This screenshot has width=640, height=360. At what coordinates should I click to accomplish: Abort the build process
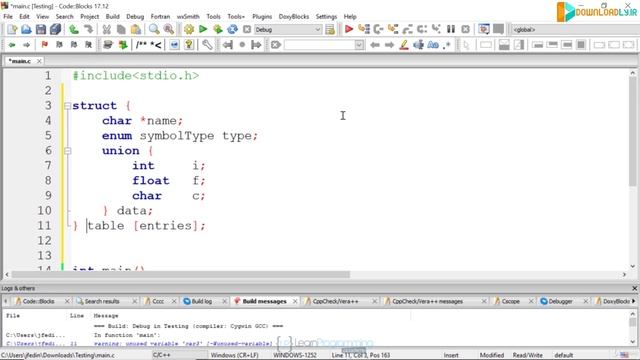247,29
